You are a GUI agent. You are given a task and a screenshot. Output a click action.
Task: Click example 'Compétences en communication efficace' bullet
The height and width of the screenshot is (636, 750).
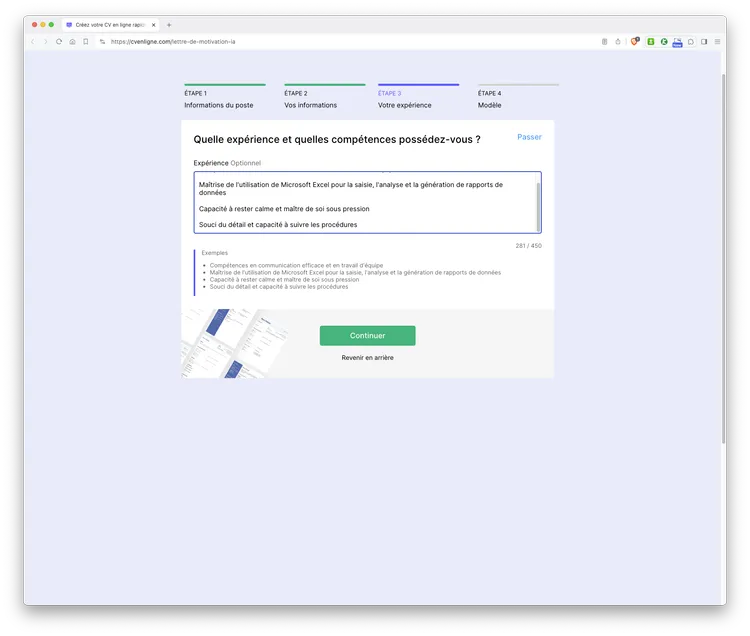pyautogui.click(x=296, y=265)
